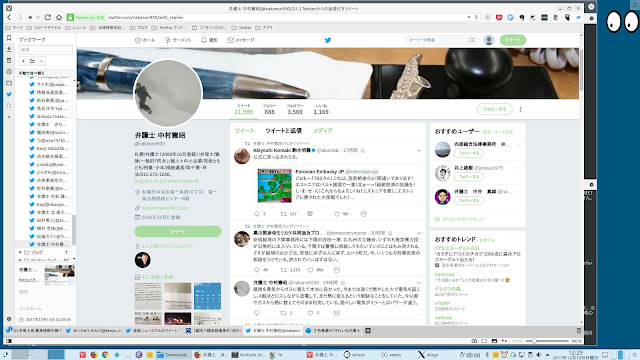Open the Bookmarks panel icon in sidebar

coord(9,38)
